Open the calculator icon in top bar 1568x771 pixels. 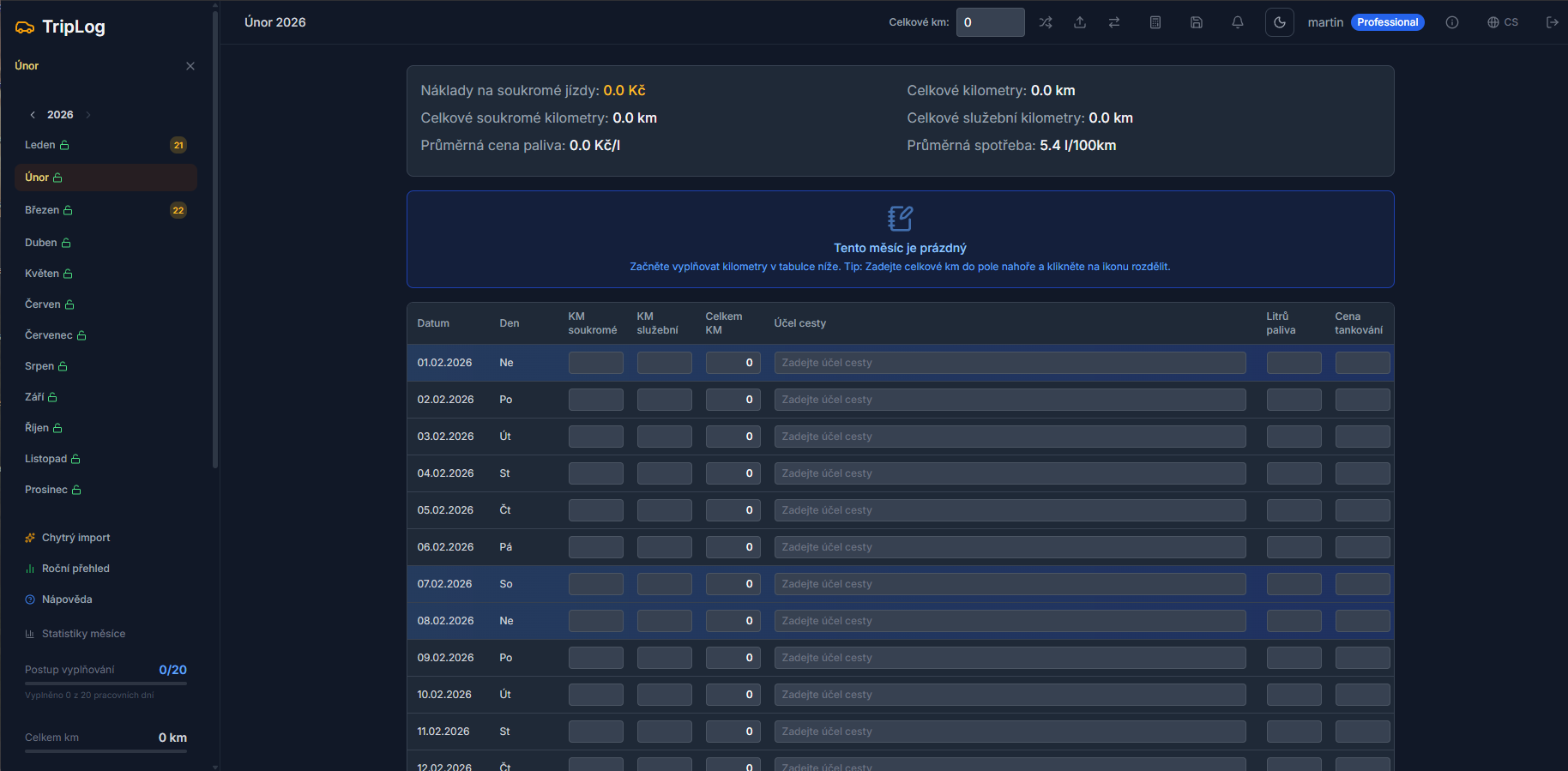[x=1155, y=22]
